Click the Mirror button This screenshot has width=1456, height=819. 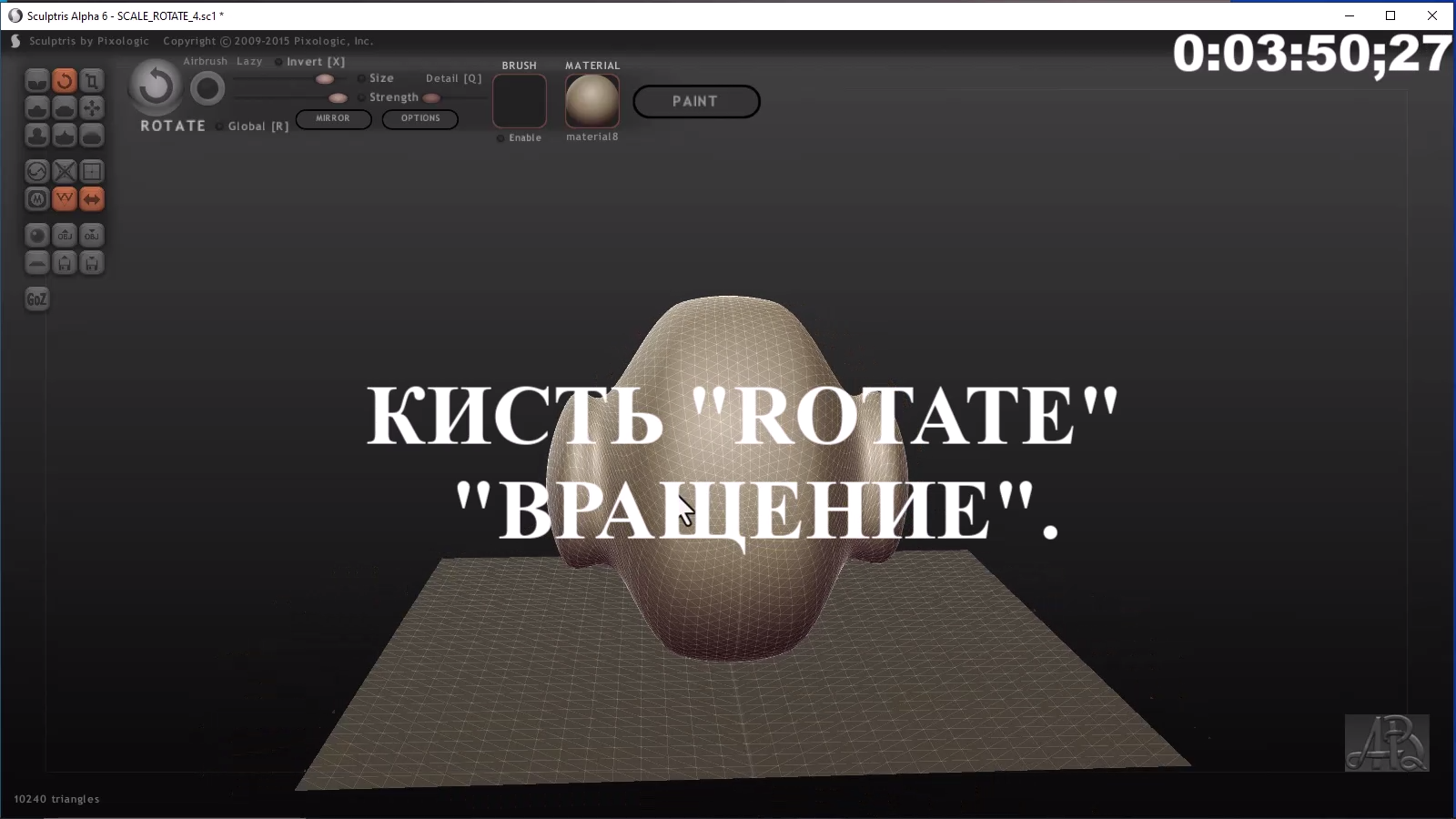[333, 118]
